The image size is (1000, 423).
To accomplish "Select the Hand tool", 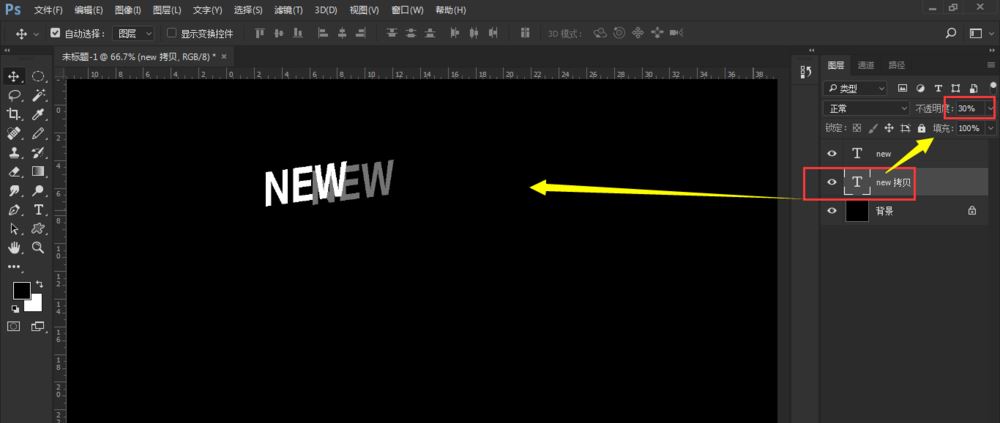I will [13, 248].
